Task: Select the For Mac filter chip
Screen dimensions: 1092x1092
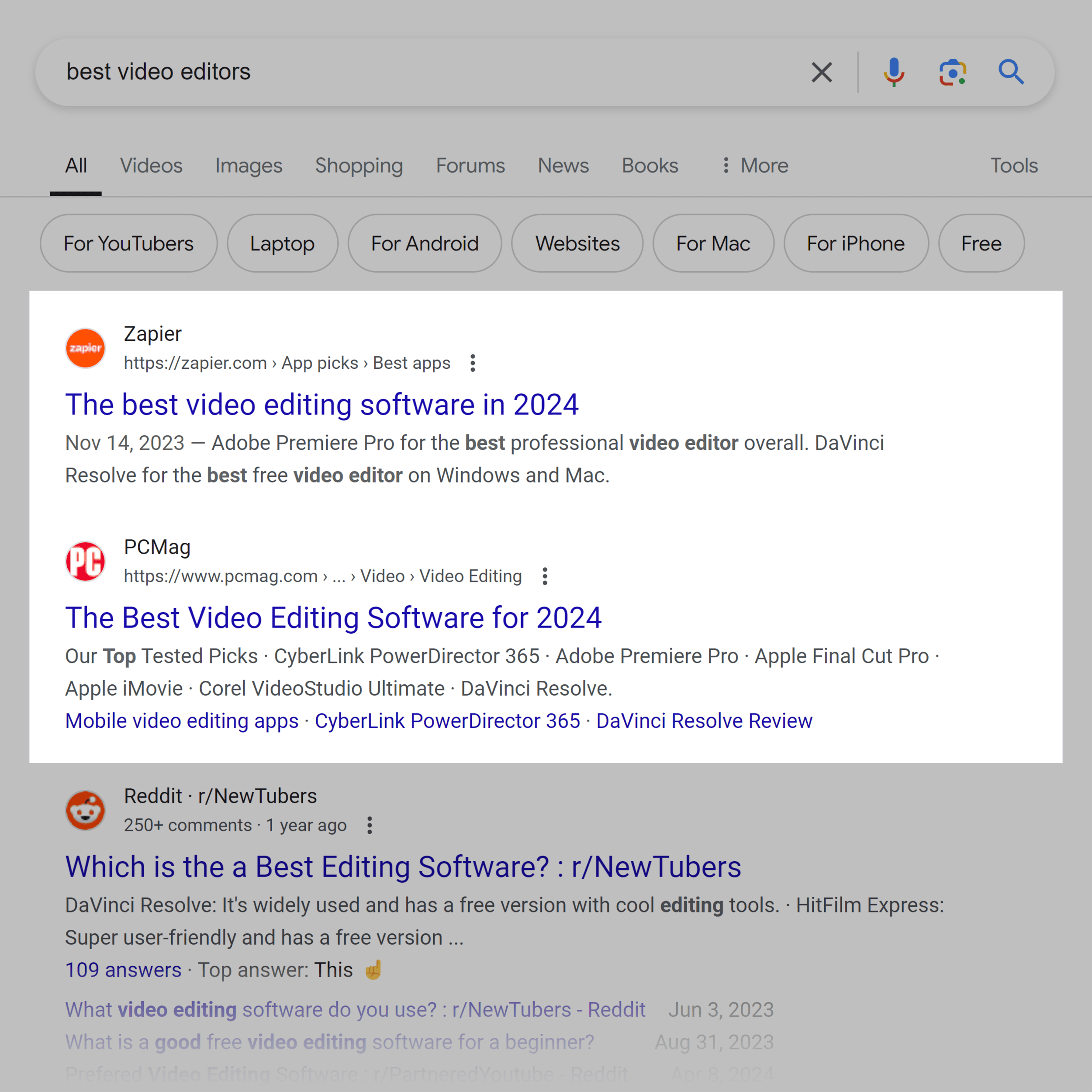Action: click(x=713, y=243)
